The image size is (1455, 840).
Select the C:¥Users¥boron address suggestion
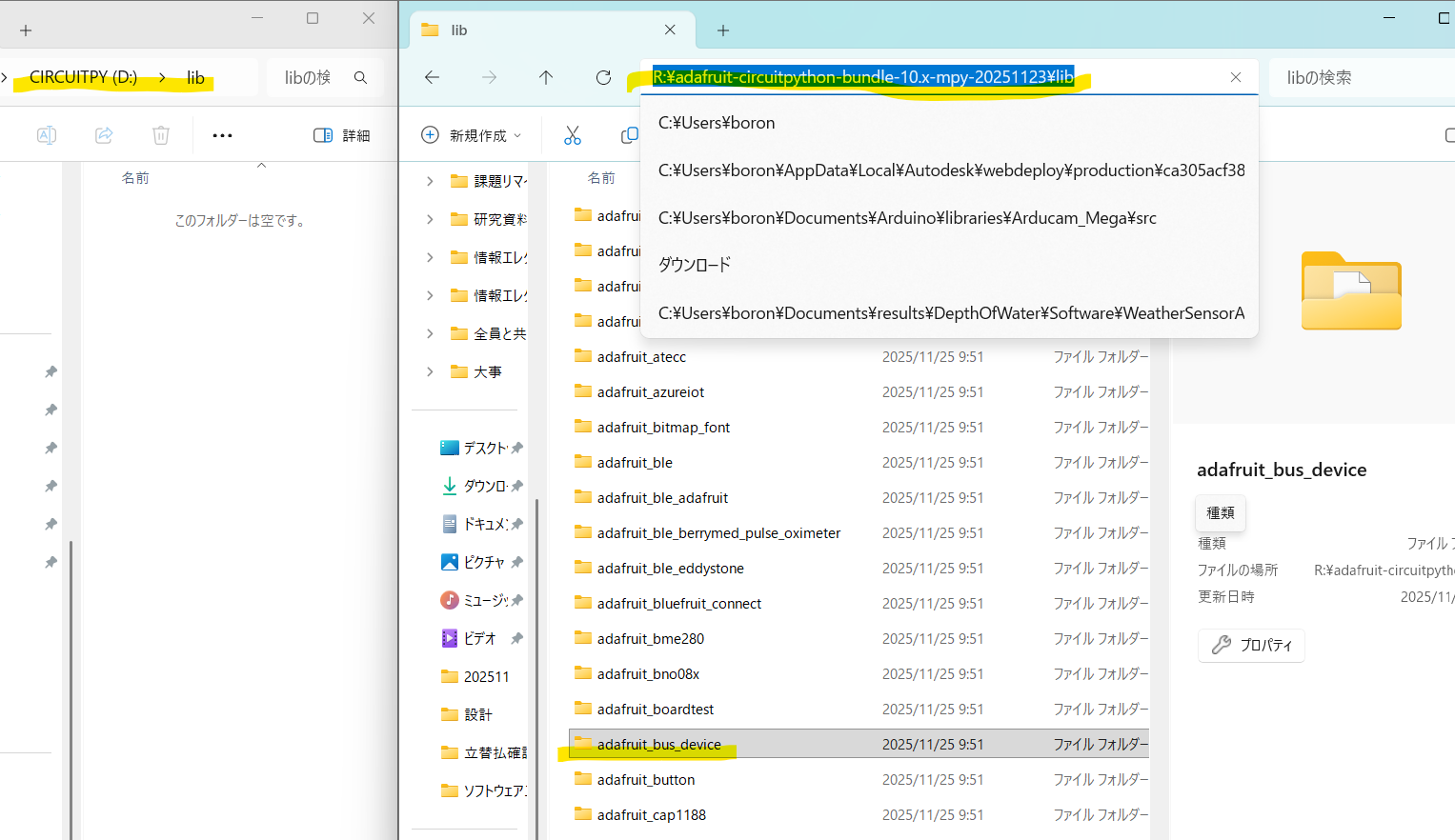click(x=717, y=123)
